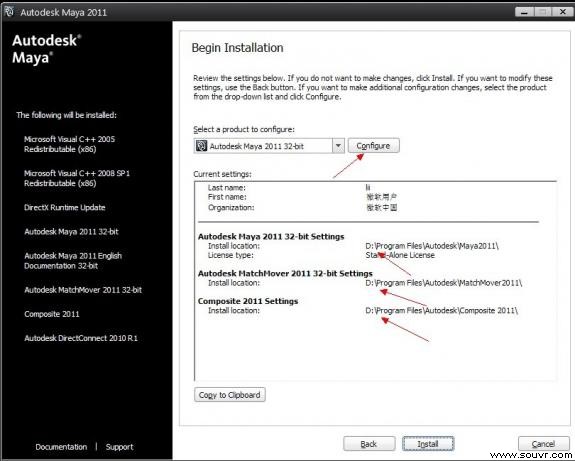Screen dimensions: 575x461
Task: Click Autodesk Maya 2011 32-bit in the sidebar list
Action: point(72,232)
